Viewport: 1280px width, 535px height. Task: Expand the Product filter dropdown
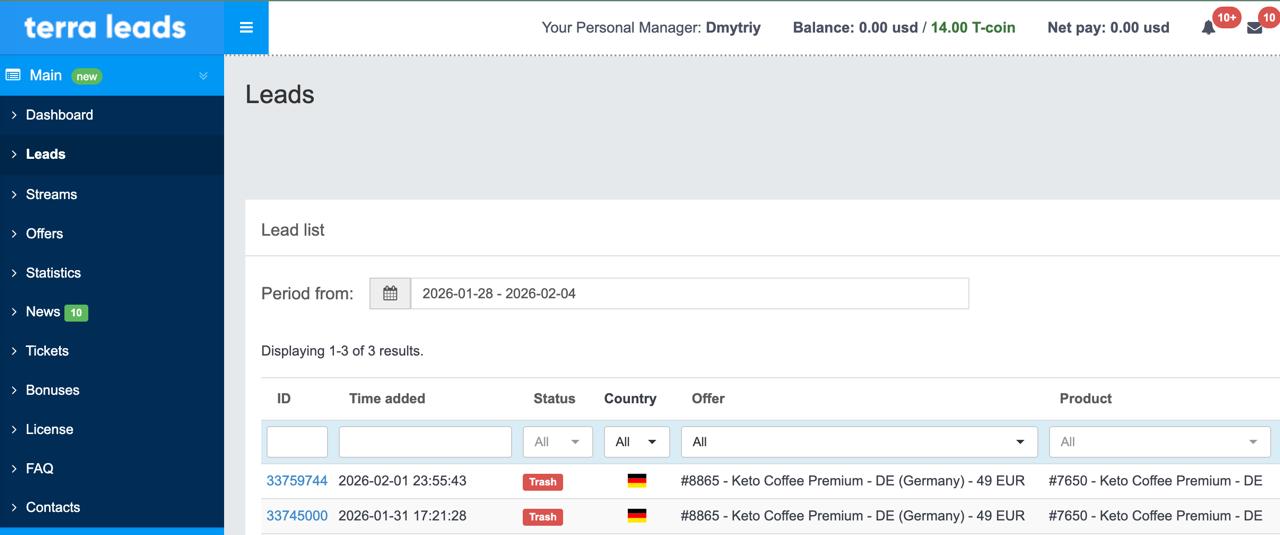pyautogui.click(x=1158, y=442)
